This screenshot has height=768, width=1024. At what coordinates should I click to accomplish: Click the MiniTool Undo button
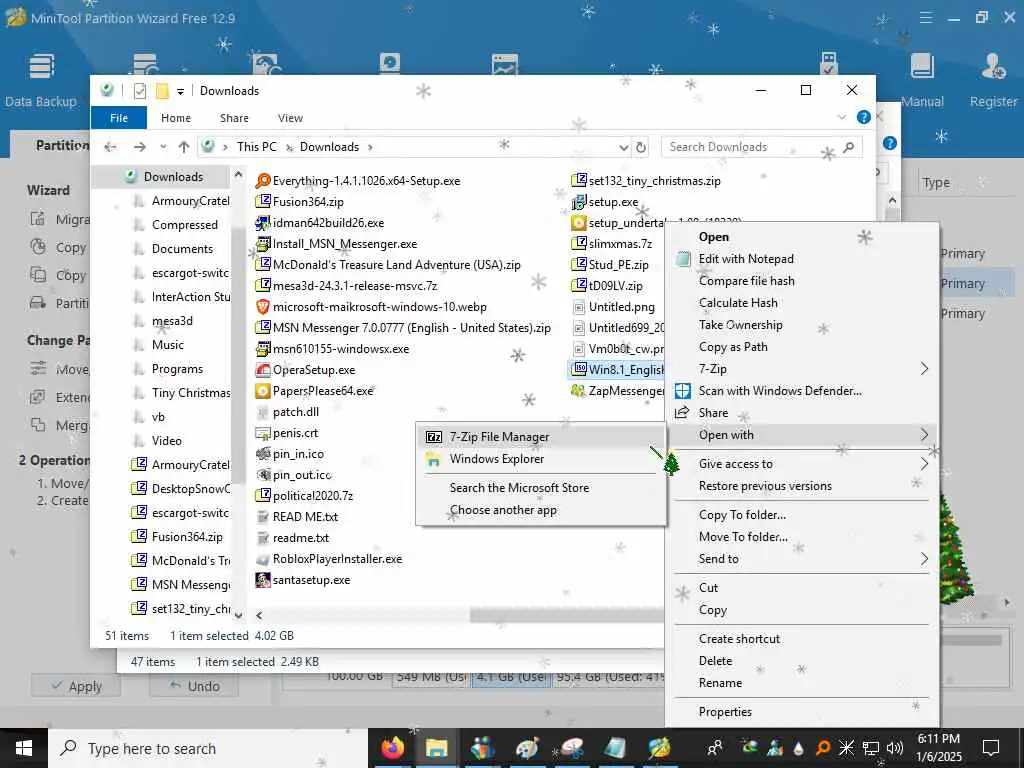point(194,686)
